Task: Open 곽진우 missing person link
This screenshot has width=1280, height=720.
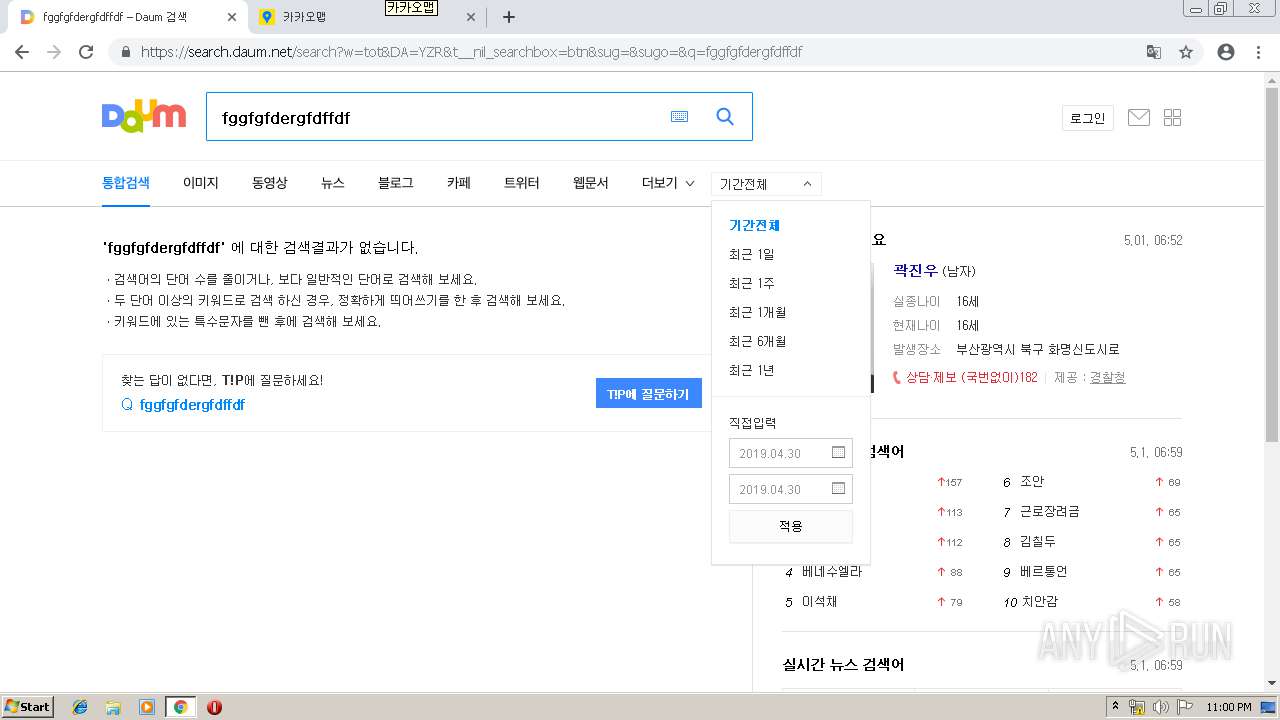Action: click(x=916, y=271)
